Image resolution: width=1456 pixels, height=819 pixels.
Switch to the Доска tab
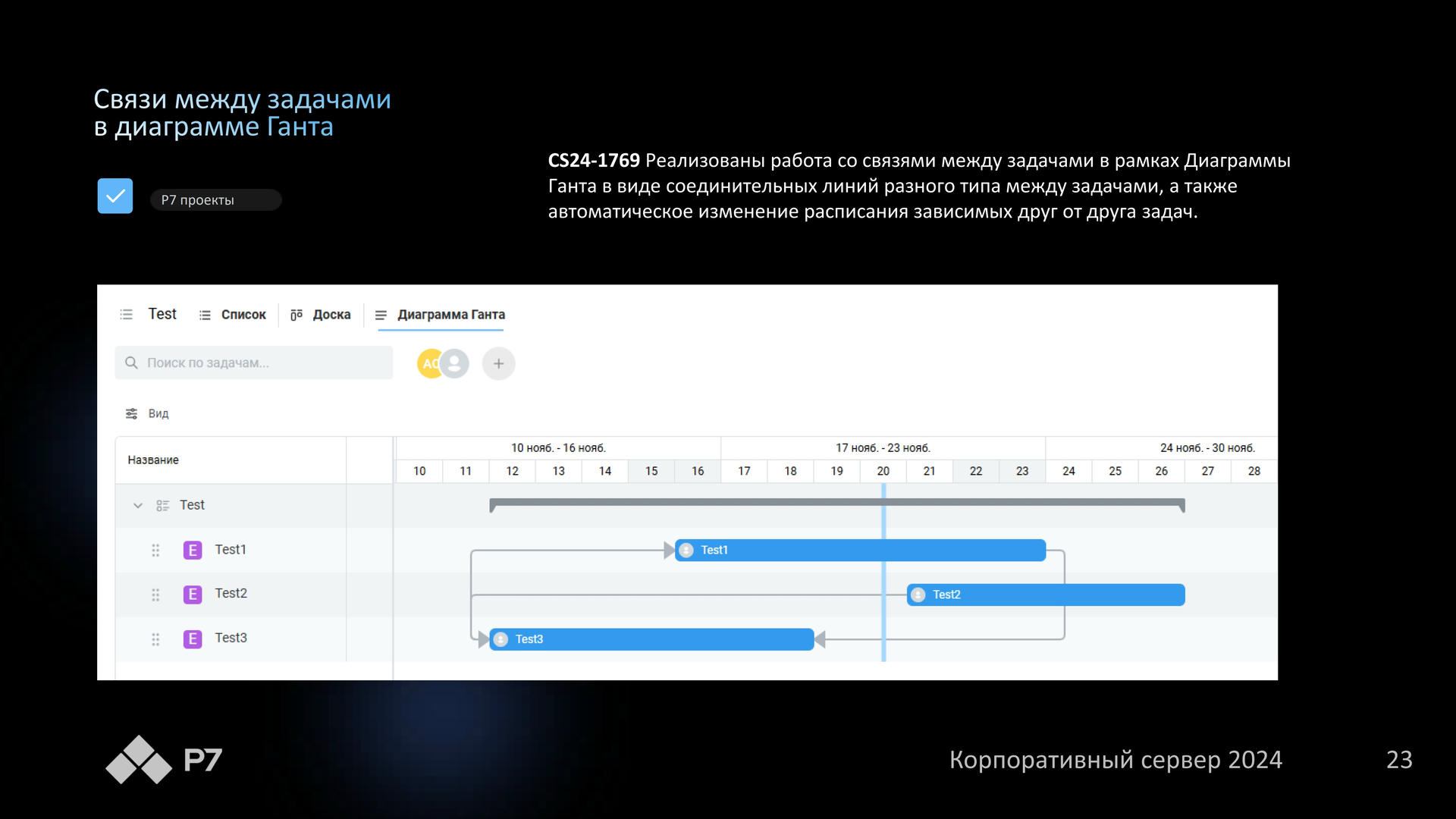(x=321, y=315)
